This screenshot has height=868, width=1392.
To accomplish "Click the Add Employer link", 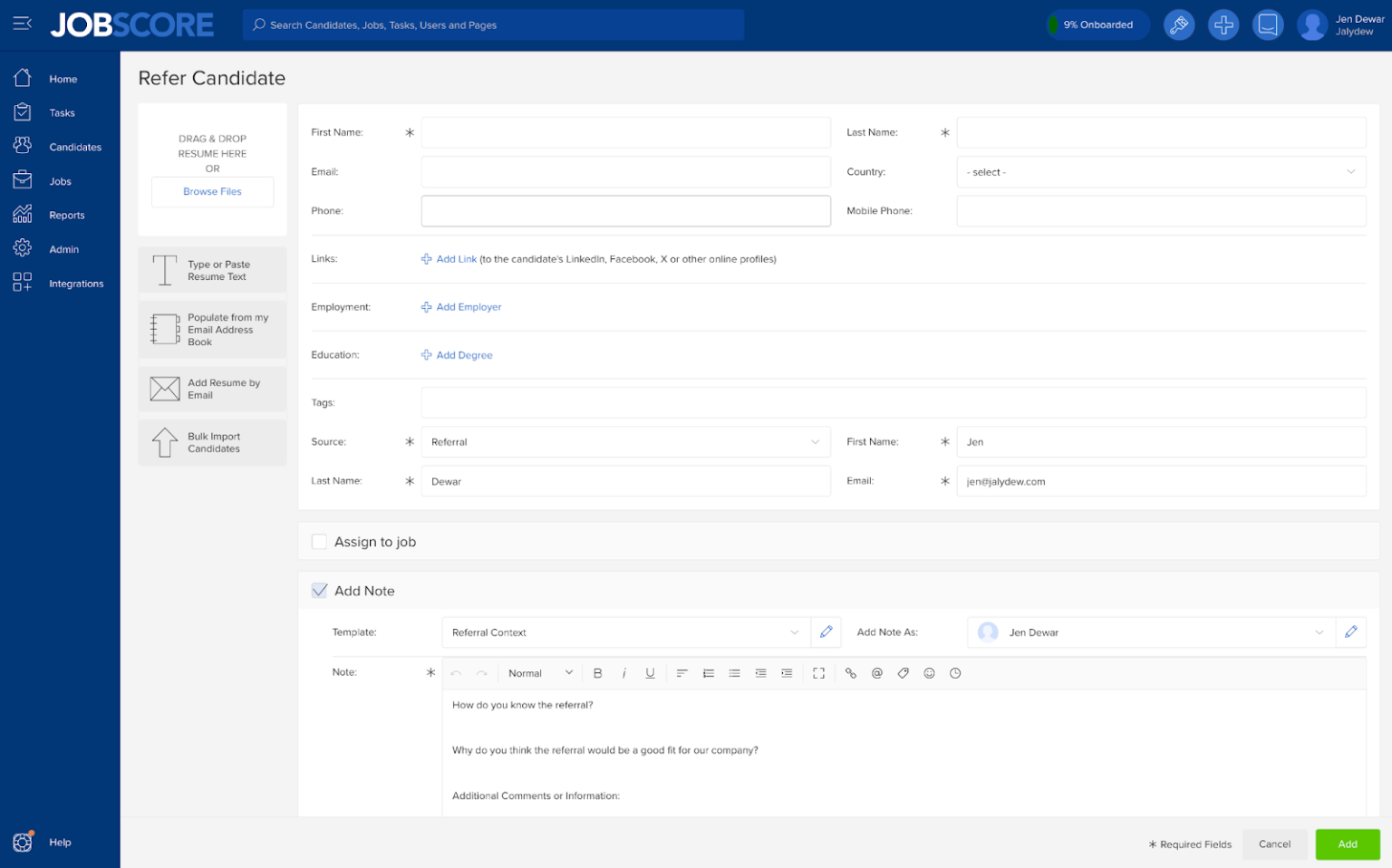I will click(x=469, y=307).
